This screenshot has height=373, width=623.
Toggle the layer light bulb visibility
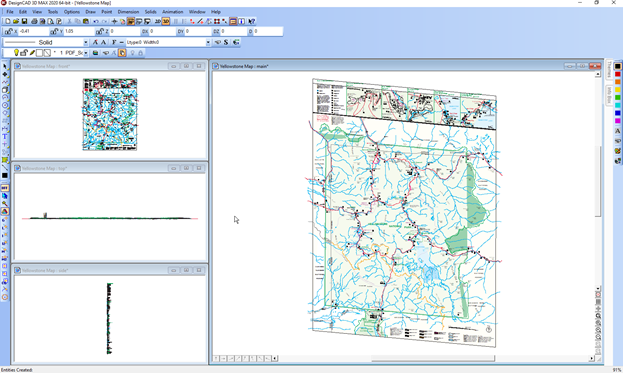point(16,52)
